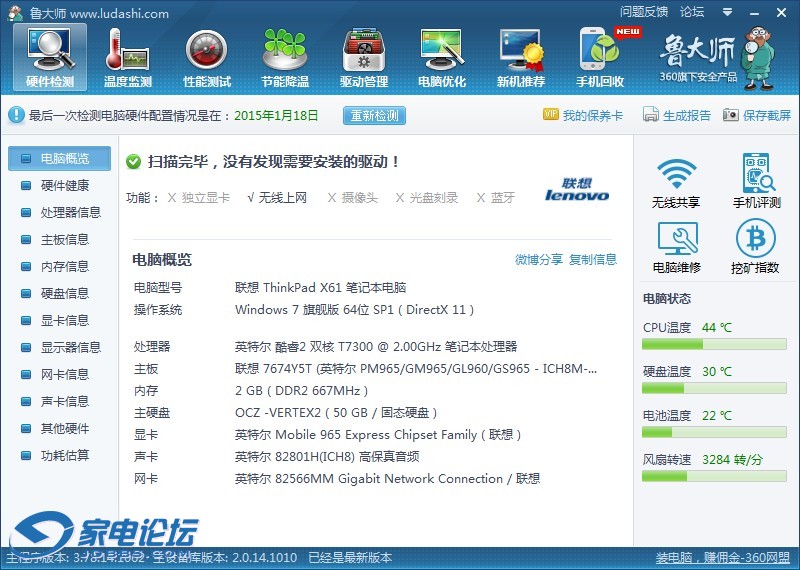Click the 光盘刻录 feature indicator
This screenshot has height=570, width=800.
coord(427,197)
